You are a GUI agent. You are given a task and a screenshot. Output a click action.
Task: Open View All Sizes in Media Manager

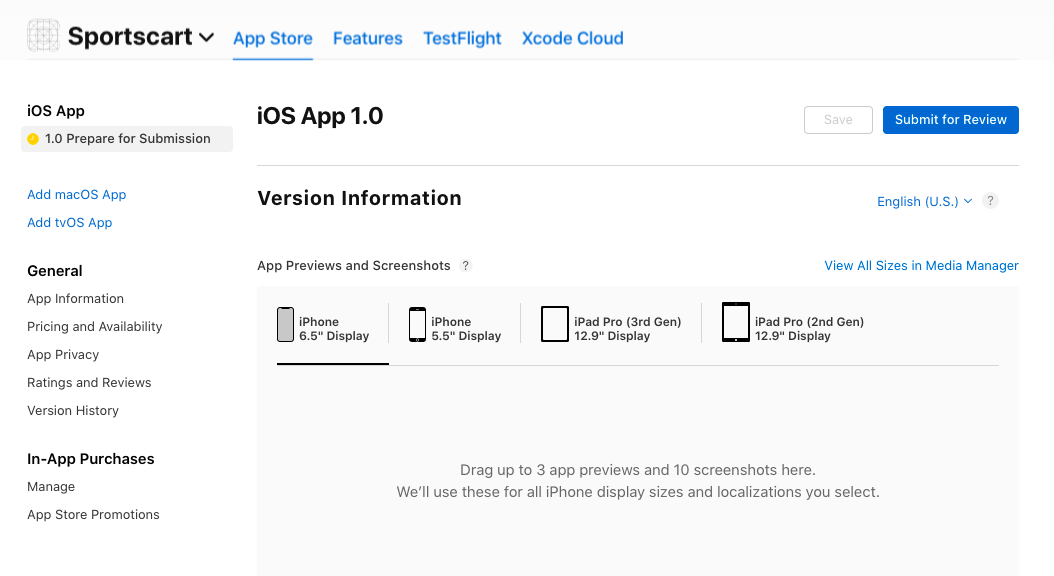click(x=920, y=265)
